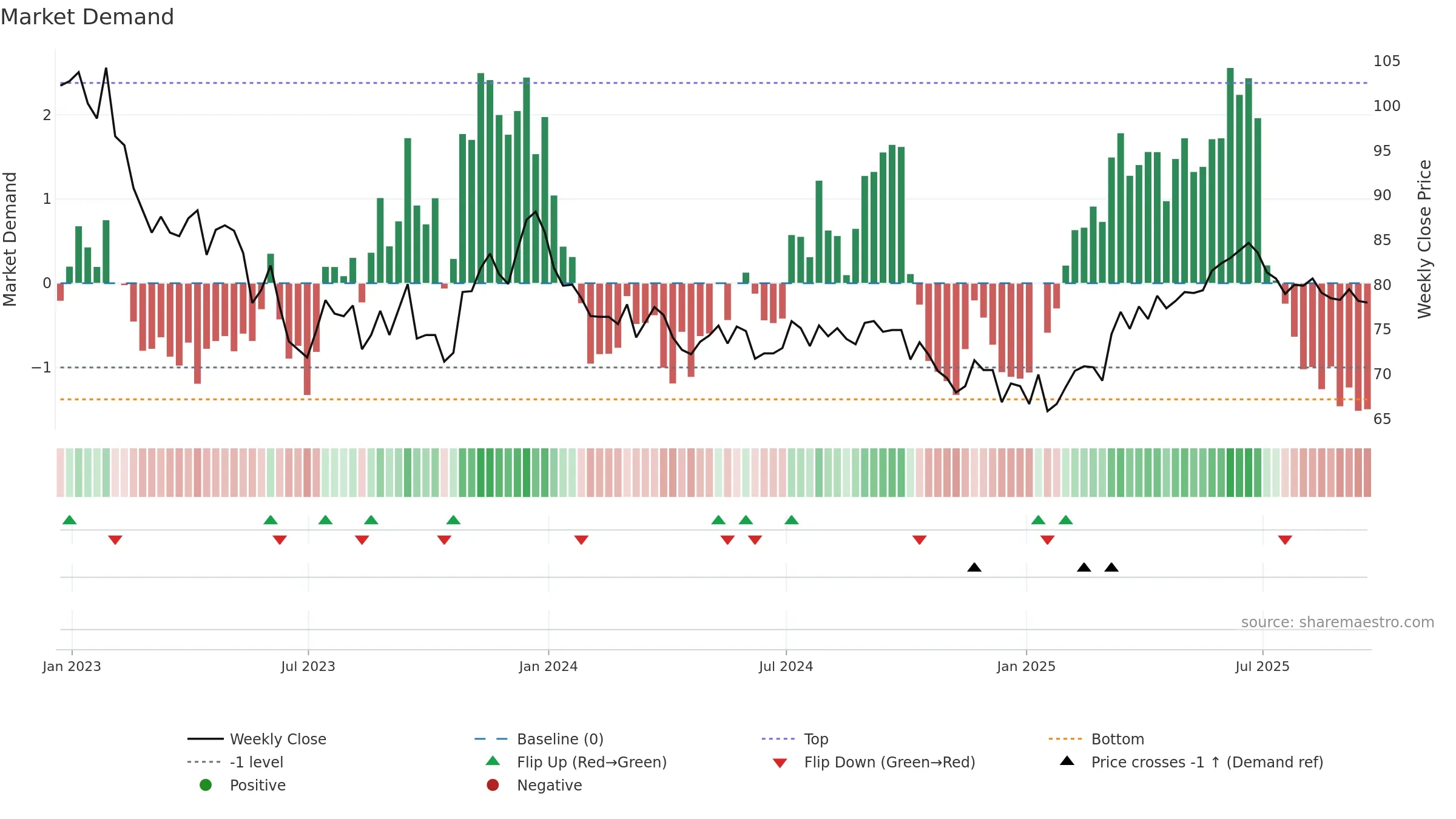Screen dimensions: 1456x819
Task: Select the Jul 2024 x-axis label
Action: [x=786, y=666]
